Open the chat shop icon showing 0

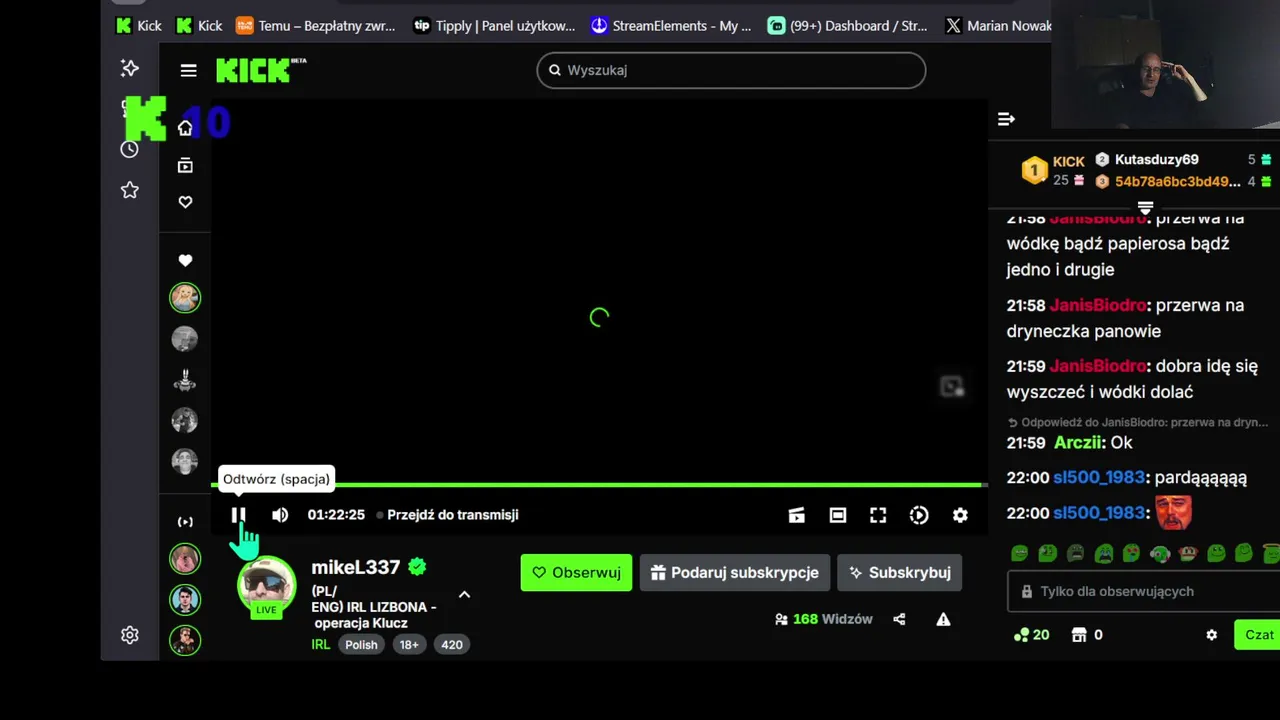point(1087,635)
